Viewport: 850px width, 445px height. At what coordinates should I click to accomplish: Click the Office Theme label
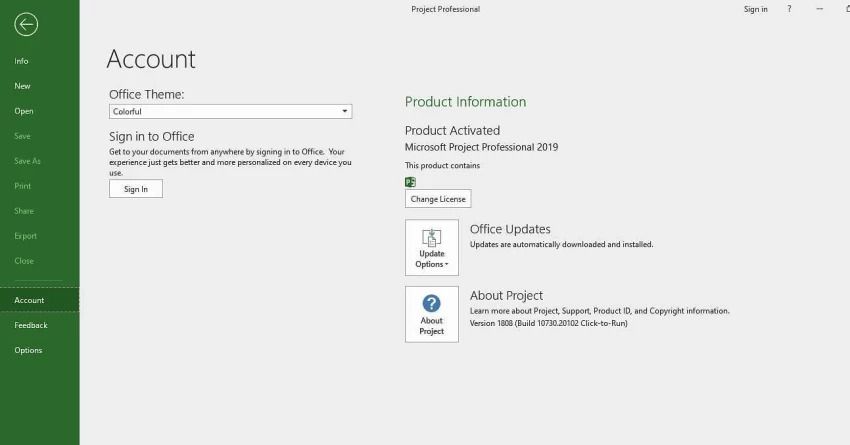[x=146, y=94]
